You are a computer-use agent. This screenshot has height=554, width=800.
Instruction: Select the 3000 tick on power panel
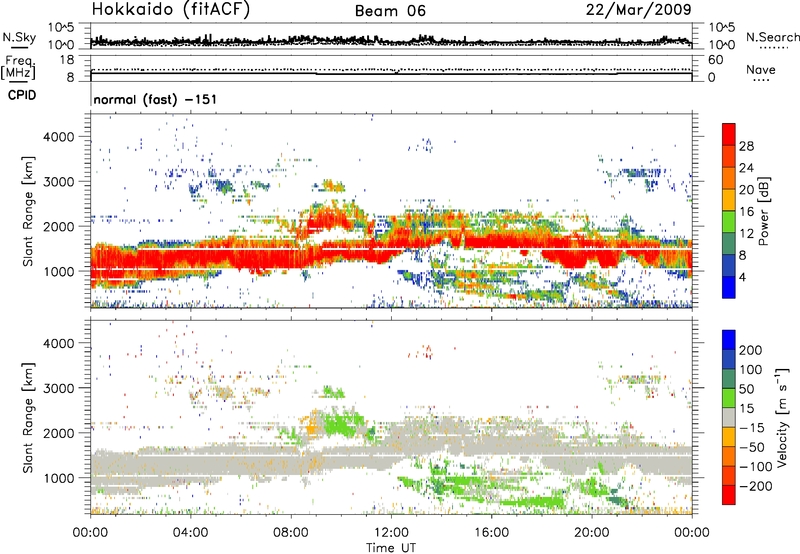[x=59, y=182]
